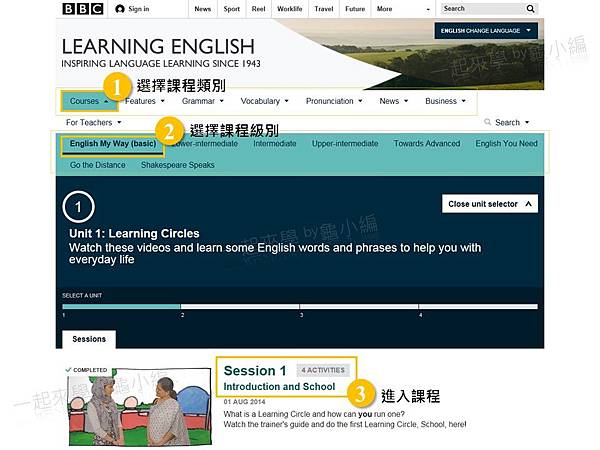Select unit 1 segment on unit bar
The height and width of the screenshot is (450, 600).
pyautogui.click(x=121, y=307)
